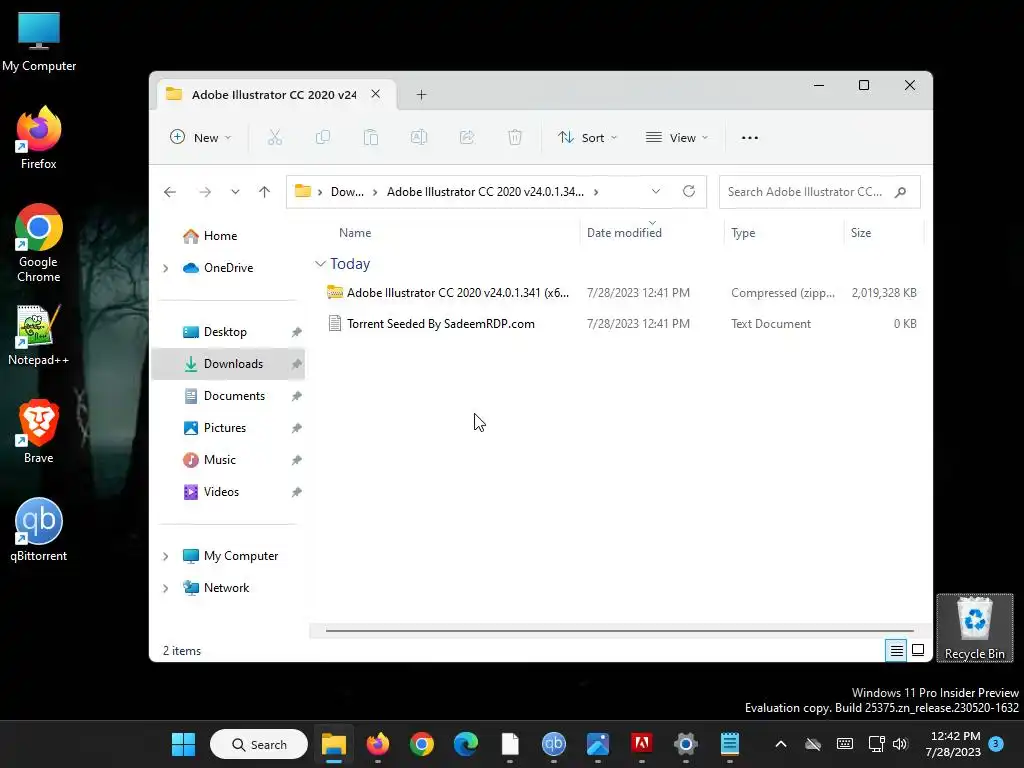Switch to large thumbnails view in status bar
Image resolution: width=1024 pixels, height=768 pixels.
(x=918, y=650)
